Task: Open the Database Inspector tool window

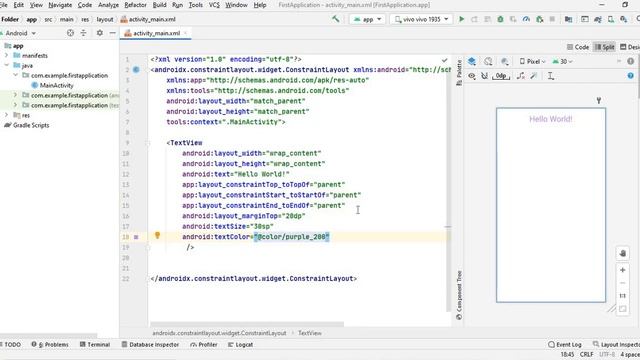Action: [x=150, y=344]
